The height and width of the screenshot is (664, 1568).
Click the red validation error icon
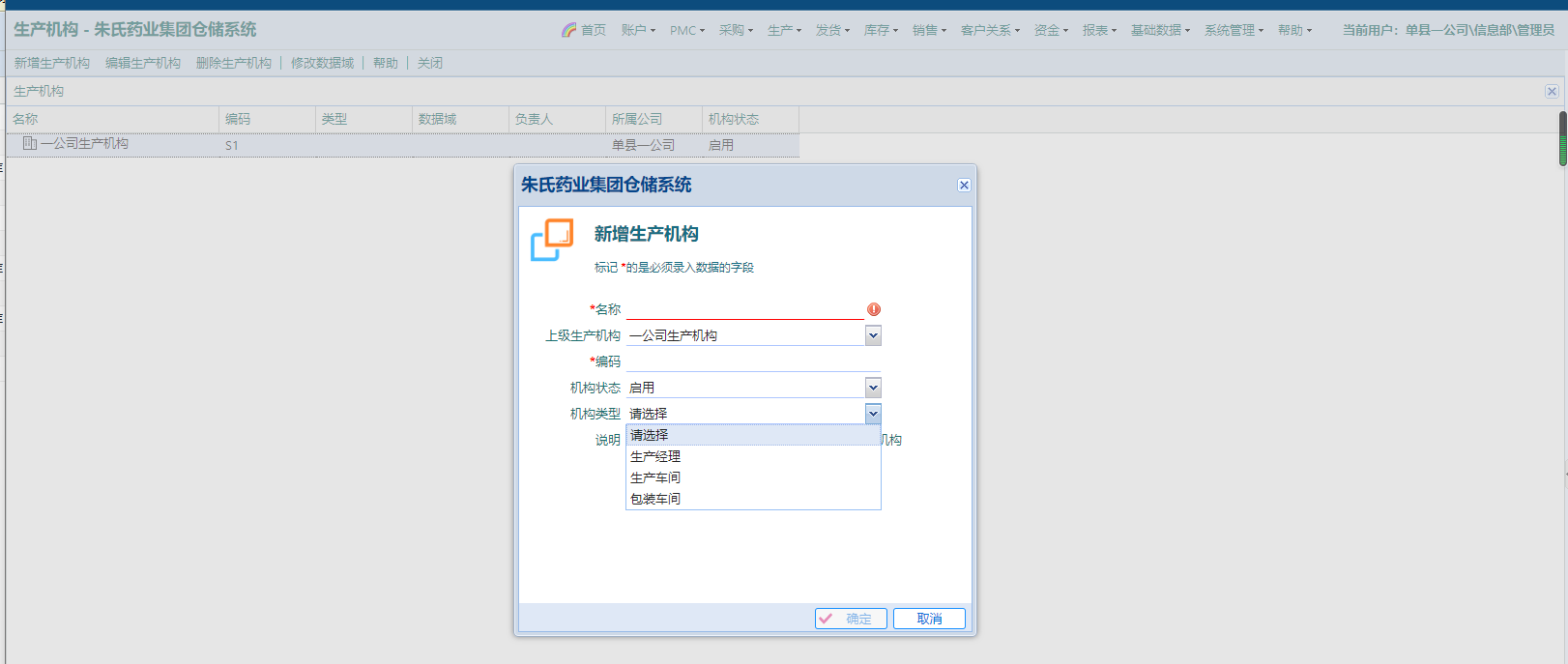click(874, 309)
